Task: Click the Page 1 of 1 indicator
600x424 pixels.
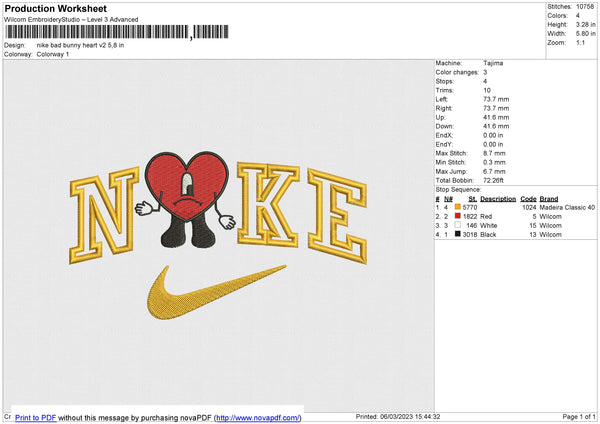Action: point(579,416)
